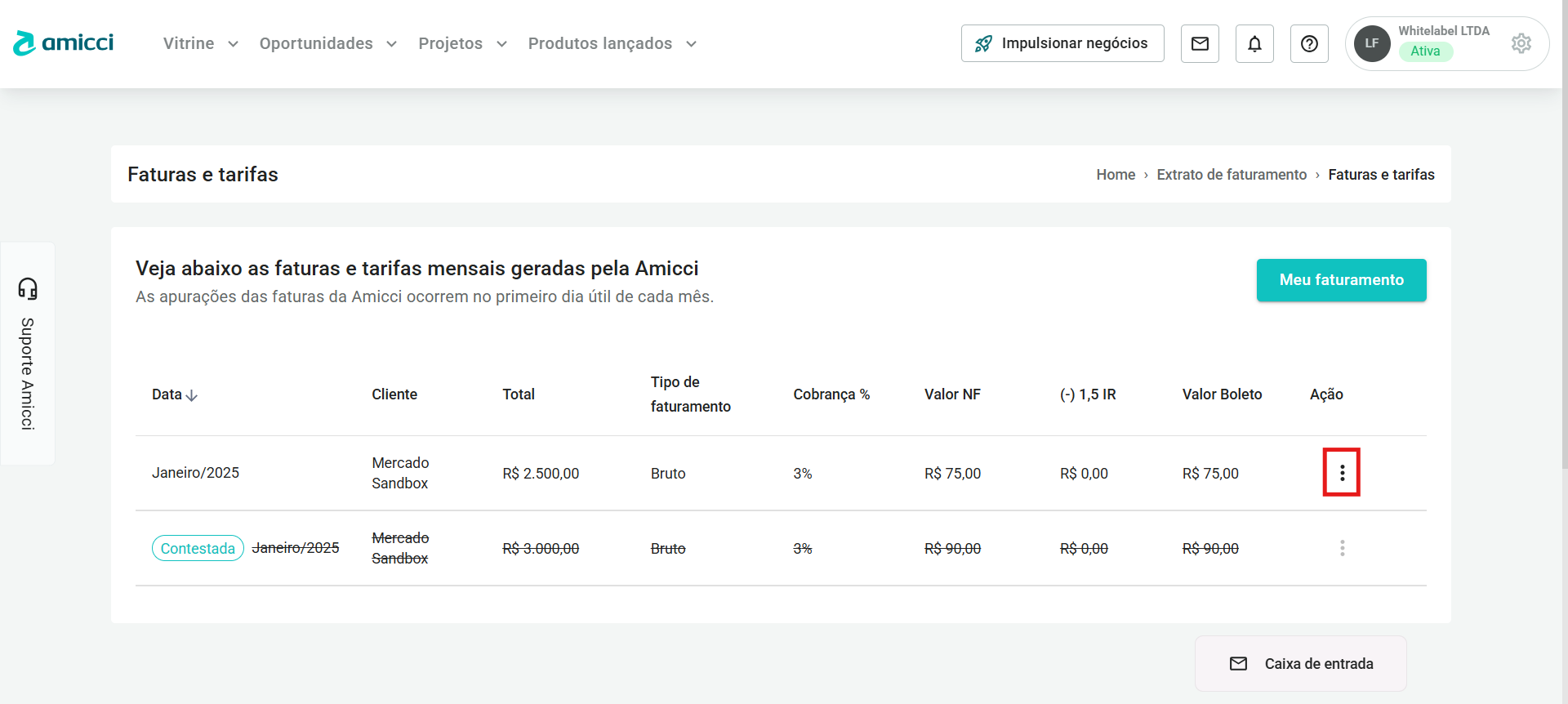This screenshot has height=704, width=1568.
Task: Expand the Projetos dropdown menu
Action: click(462, 43)
